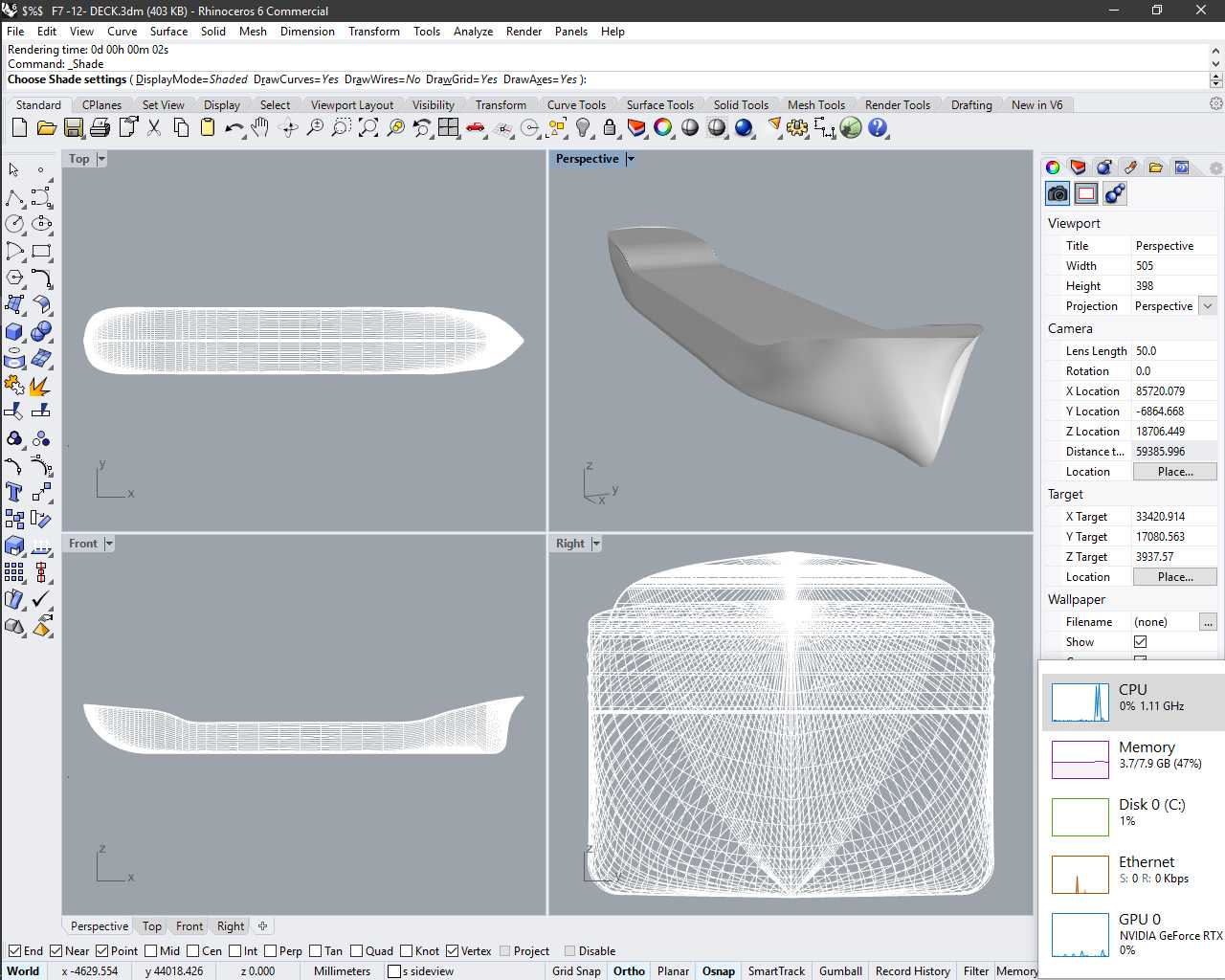Viewport: 1225px width, 980px height.
Task: Open the Help question mark icon
Action: 878,127
